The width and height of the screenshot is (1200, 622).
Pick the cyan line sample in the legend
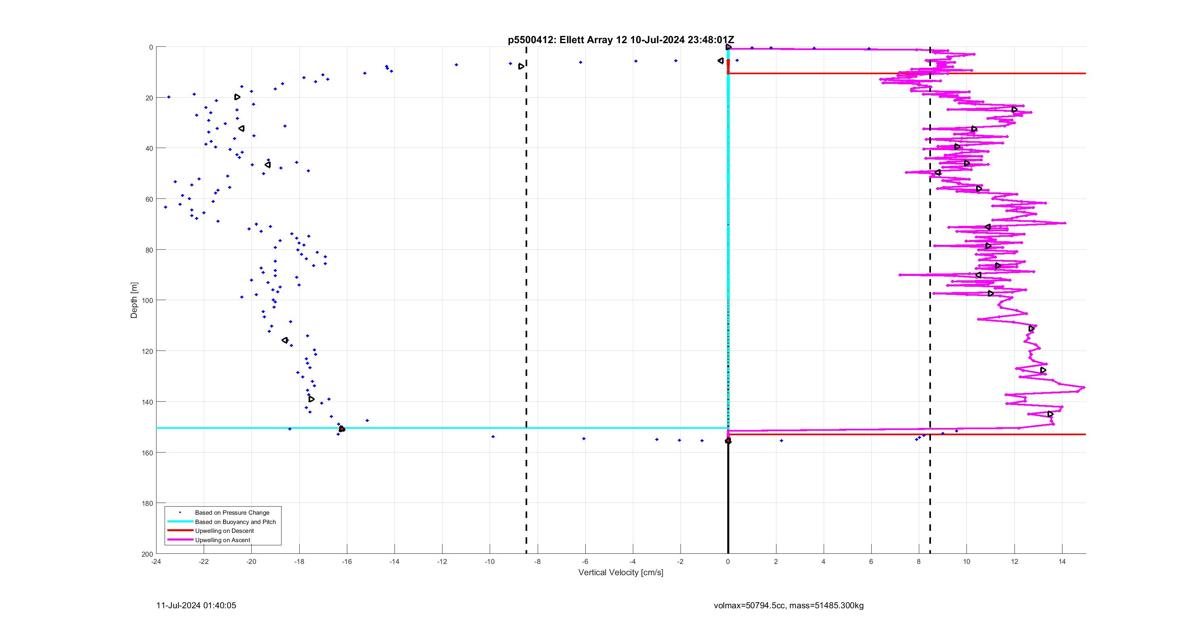click(x=179, y=522)
